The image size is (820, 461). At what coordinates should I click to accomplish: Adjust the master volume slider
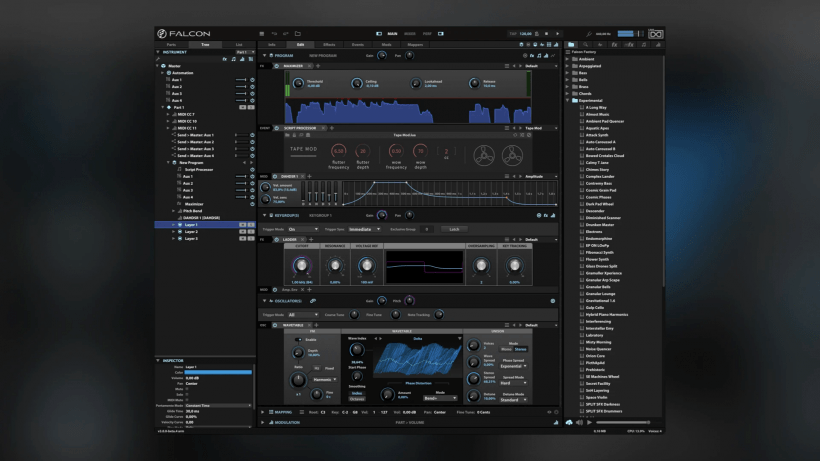pyautogui.click(x=631, y=33)
